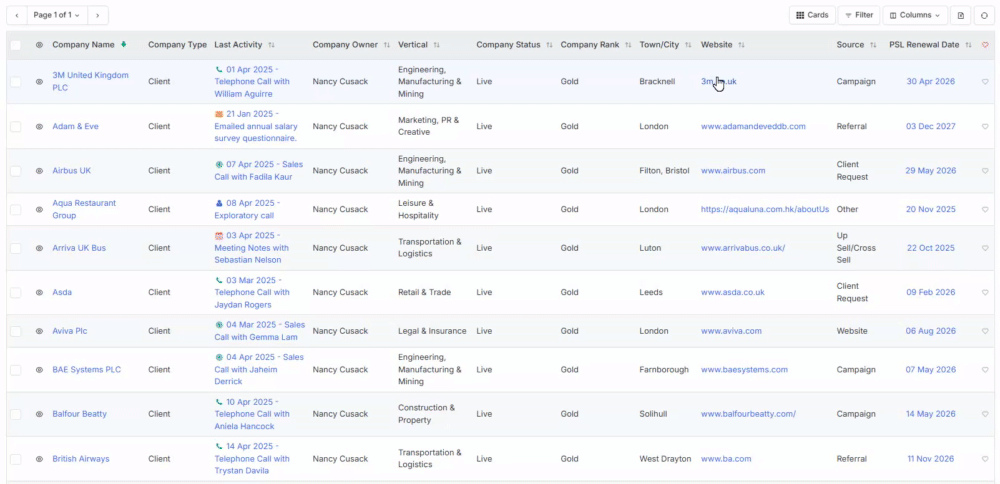Open the Airbus UK company link

click(x=71, y=171)
